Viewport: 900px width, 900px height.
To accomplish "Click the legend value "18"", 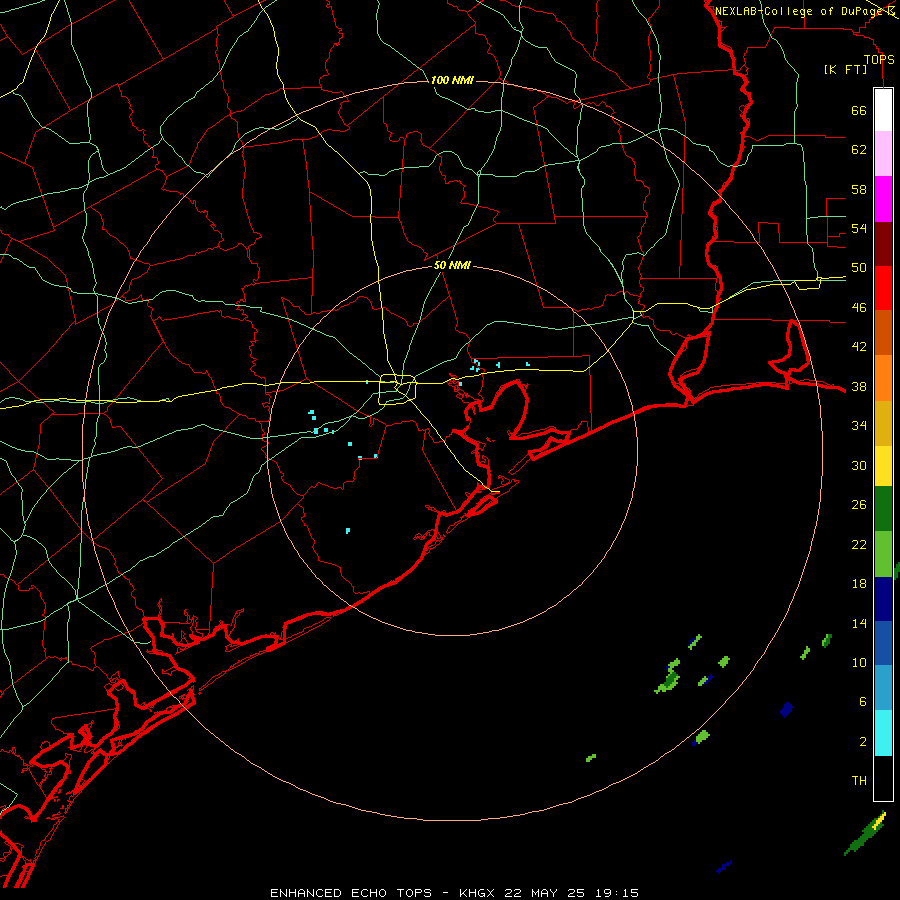I will click(x=859, y=584).
